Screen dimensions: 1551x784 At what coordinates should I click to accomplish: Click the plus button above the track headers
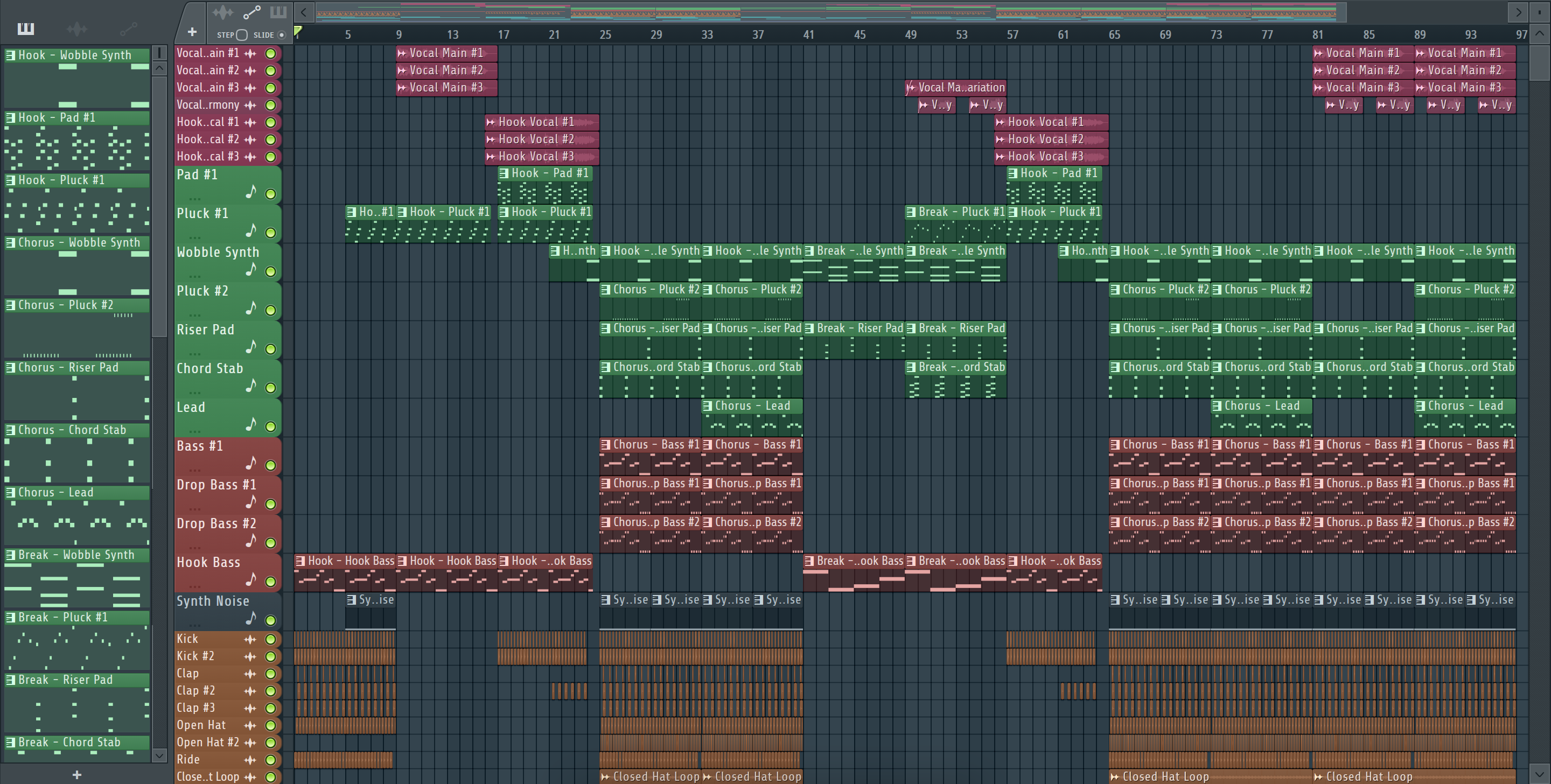coord(192,32)
